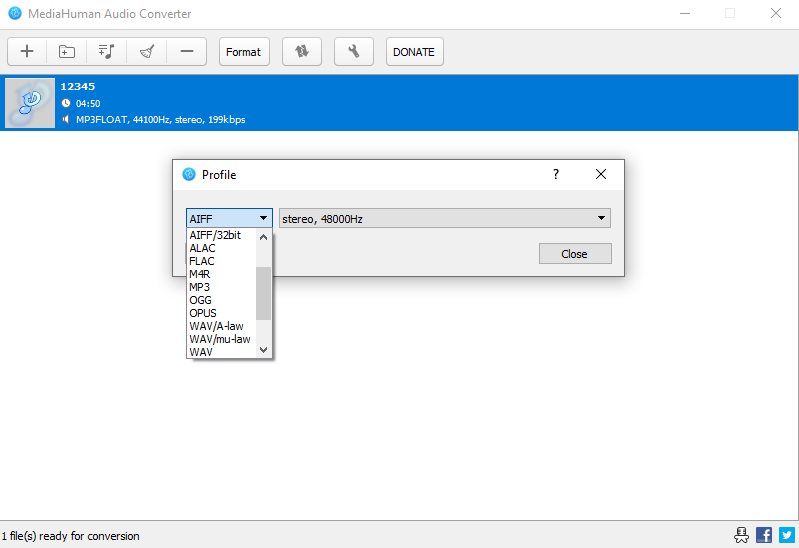Open the stereo, 48000Hz quality dropdown
The width and height of the screenshot is (799, 548).
click(445, 218)
